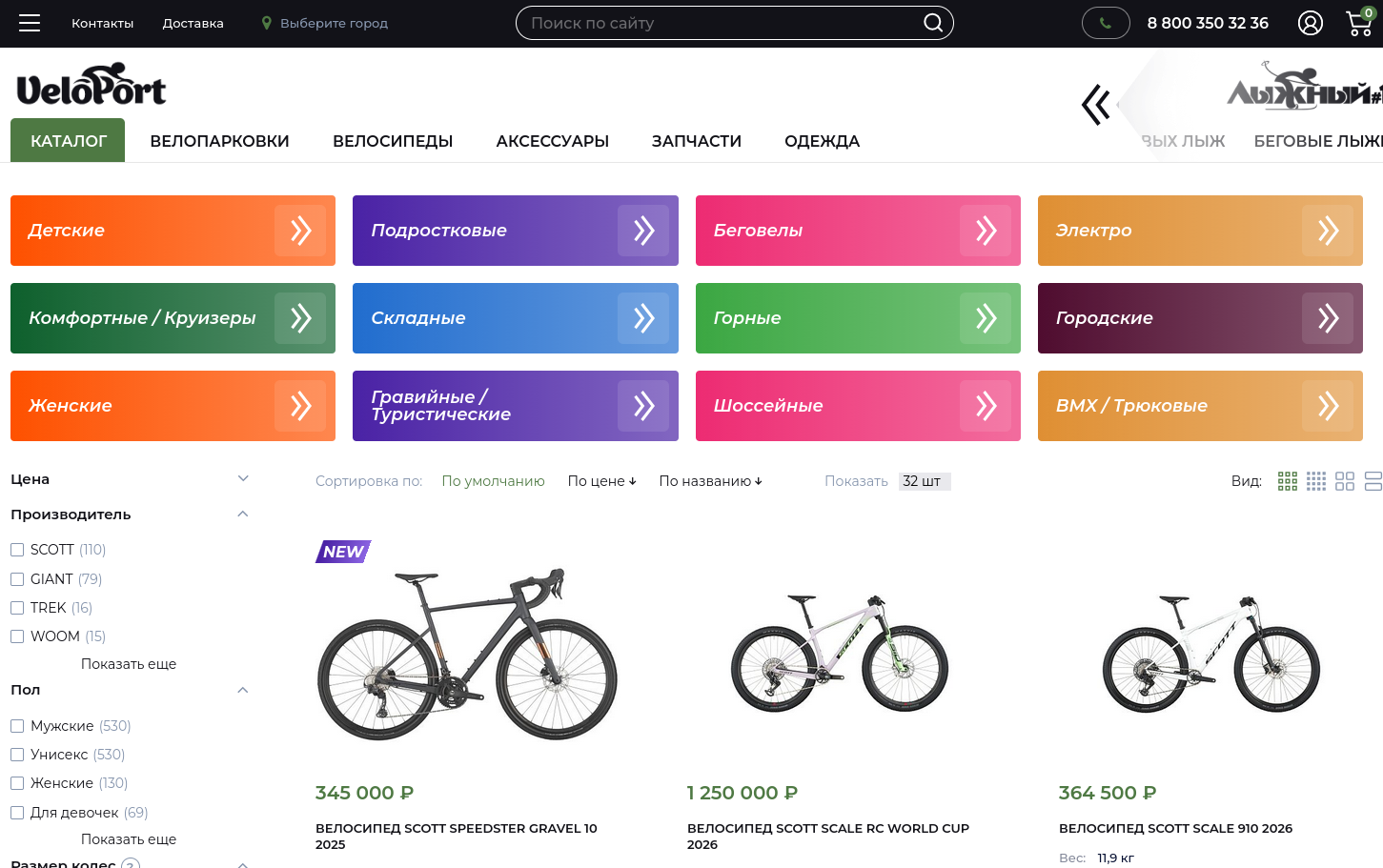Switch to the small grid view icon

coord(1316,481)
